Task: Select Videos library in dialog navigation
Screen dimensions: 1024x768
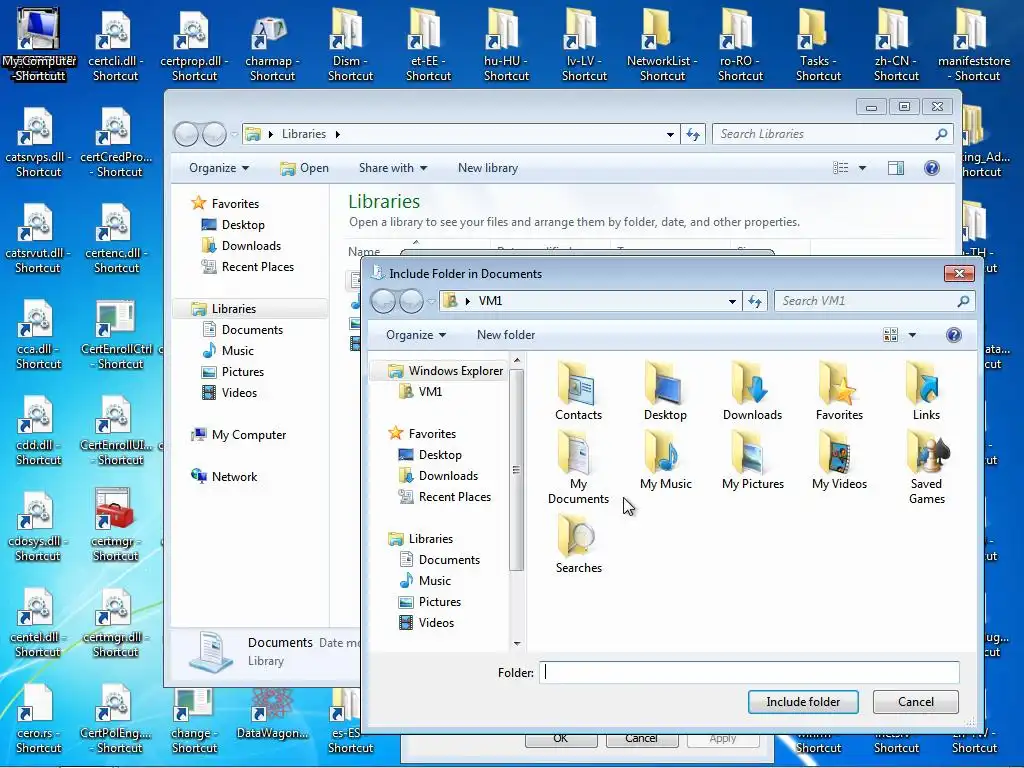Action: tap(426, 623)
